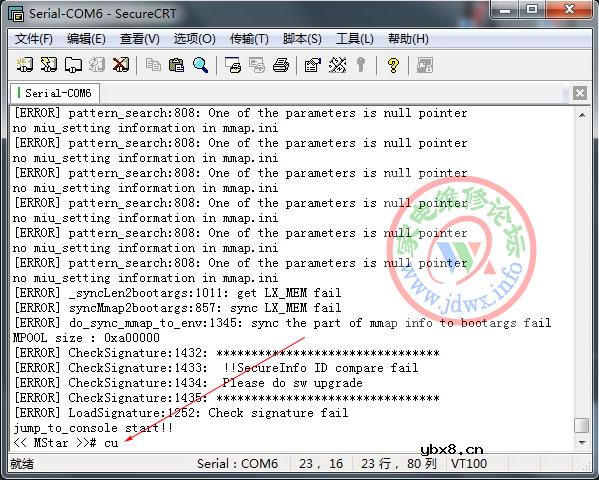This screenshot has width=599, height=480.
Task: Open Help with the question mark icon
Action: point(393,65)
